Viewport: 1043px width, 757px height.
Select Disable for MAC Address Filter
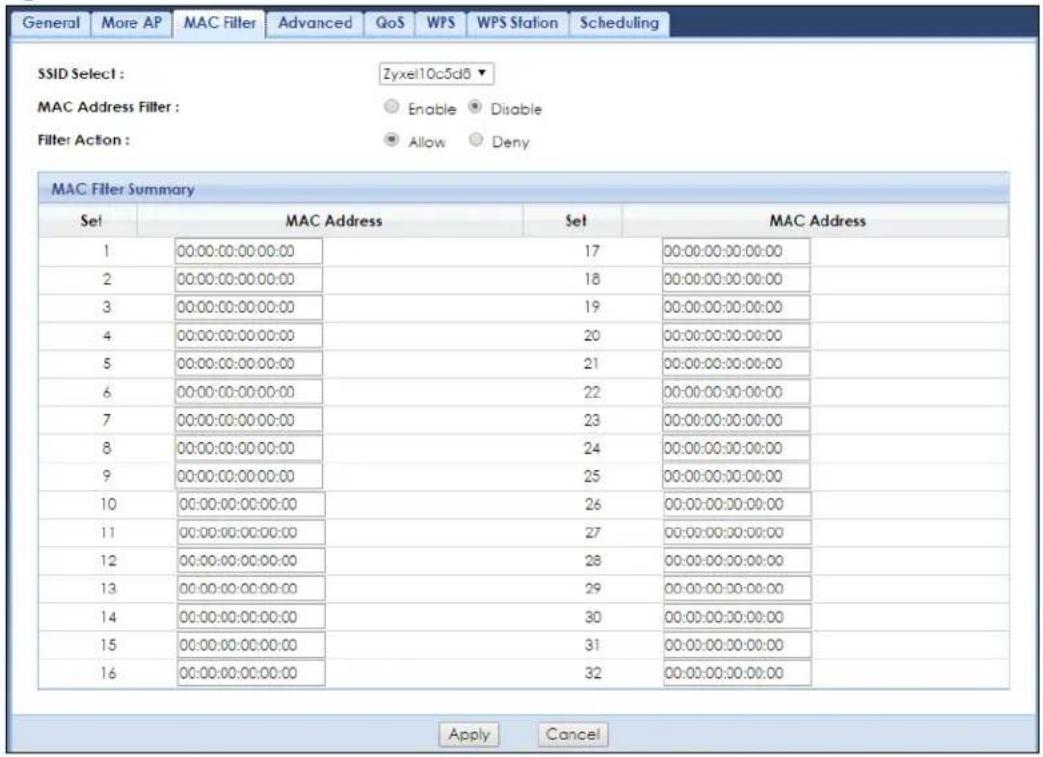click(x=475, y=106)
